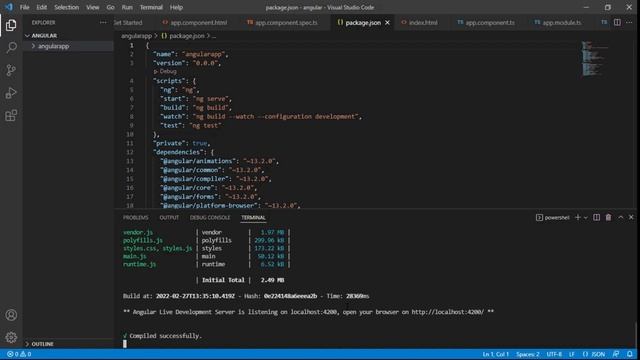
Task: Open the Terminal menu
Action: coord(151,7)
